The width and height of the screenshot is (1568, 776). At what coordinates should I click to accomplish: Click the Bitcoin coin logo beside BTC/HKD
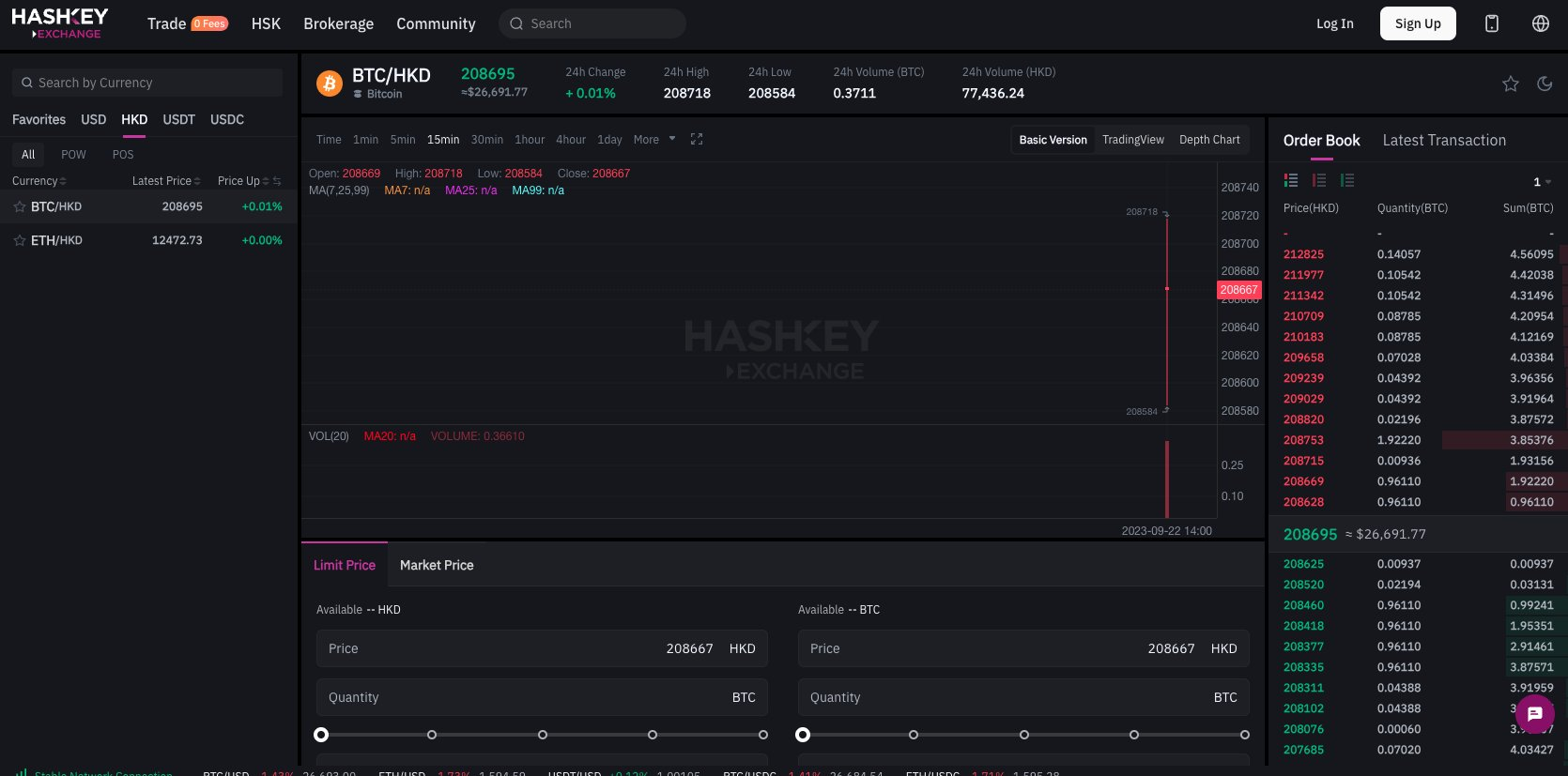[x=330, y=84]
